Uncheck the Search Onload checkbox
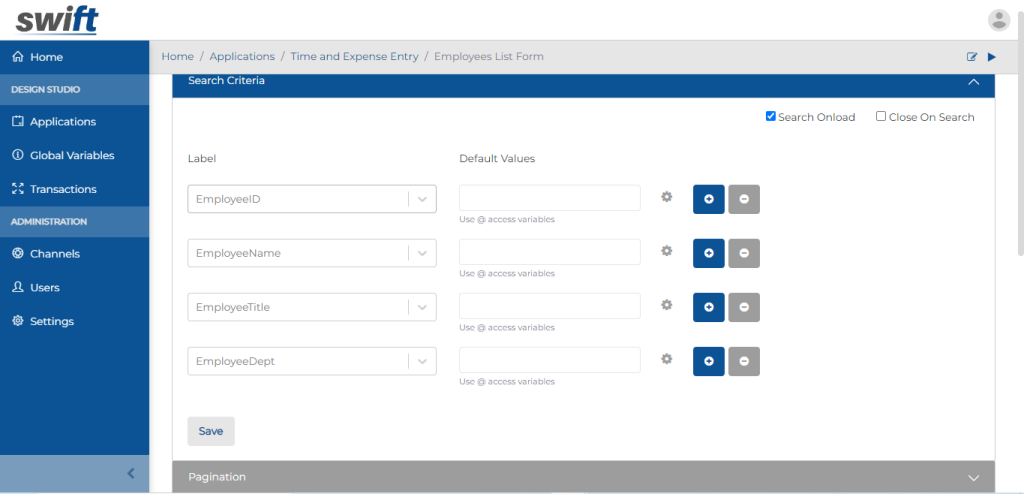 tap(771, 116)
